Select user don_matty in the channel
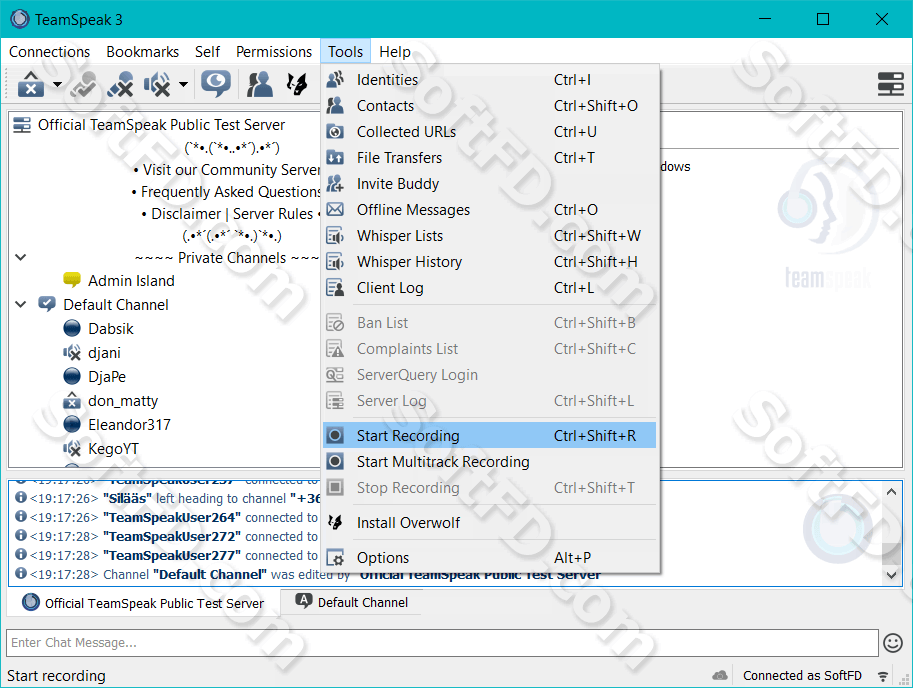 coord(123,401)
